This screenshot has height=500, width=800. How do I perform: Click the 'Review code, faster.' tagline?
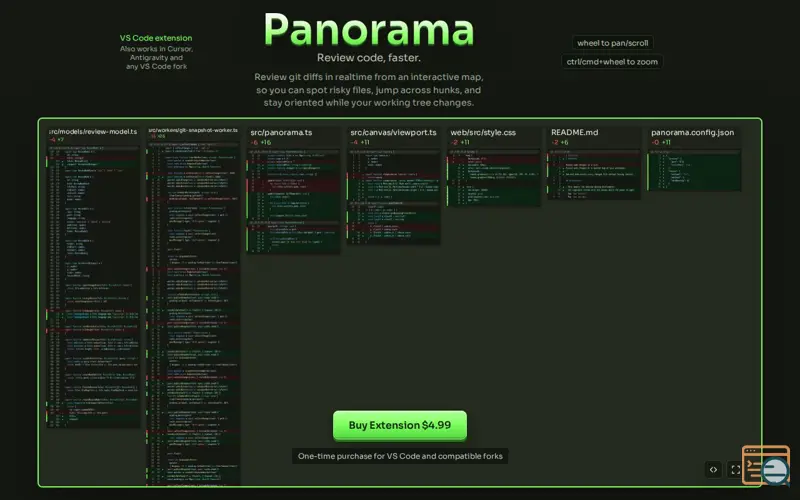pyautogui.click(x=369, y=58)
